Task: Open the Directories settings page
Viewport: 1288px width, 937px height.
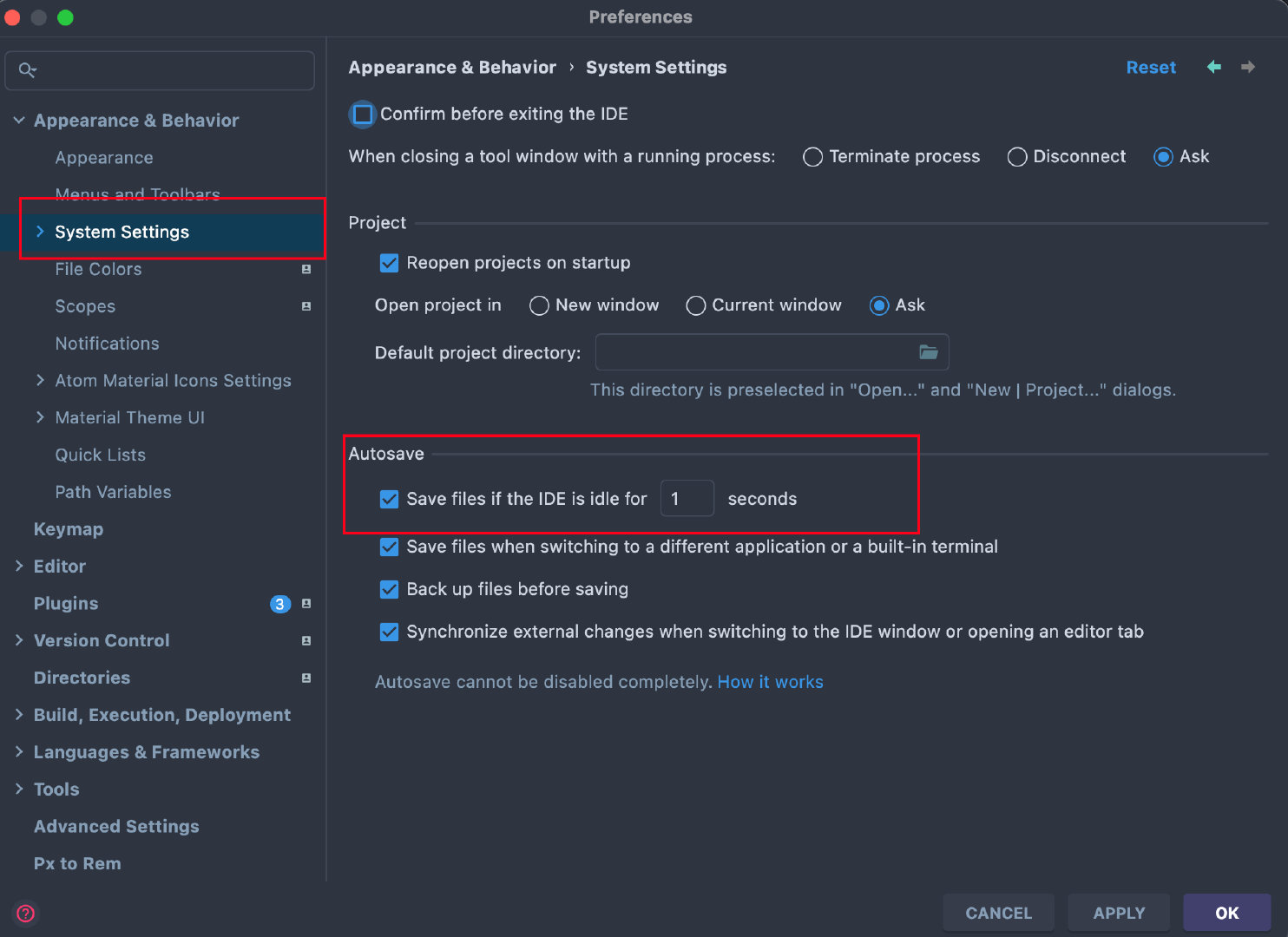Action: click(82, 678)
